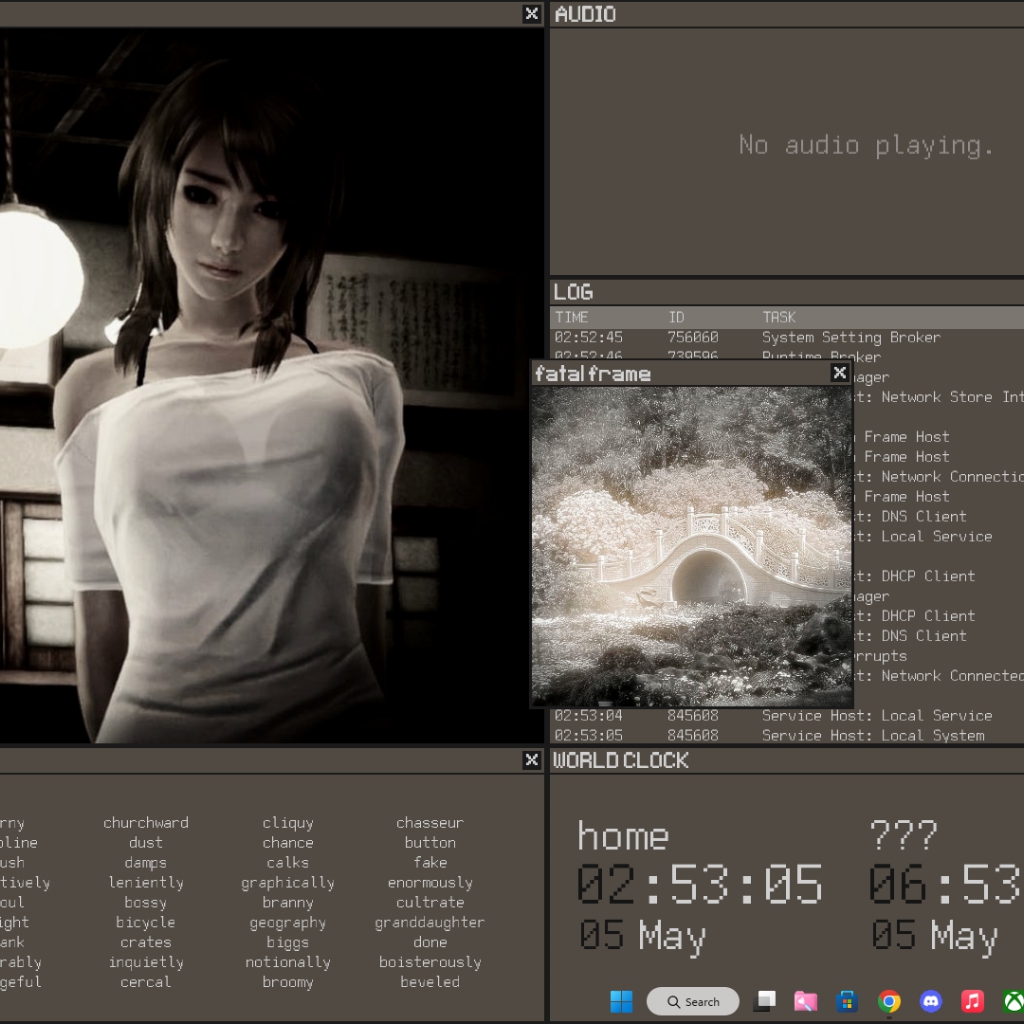
Task: Click the word 'graphically'
Action: [288, 883]
